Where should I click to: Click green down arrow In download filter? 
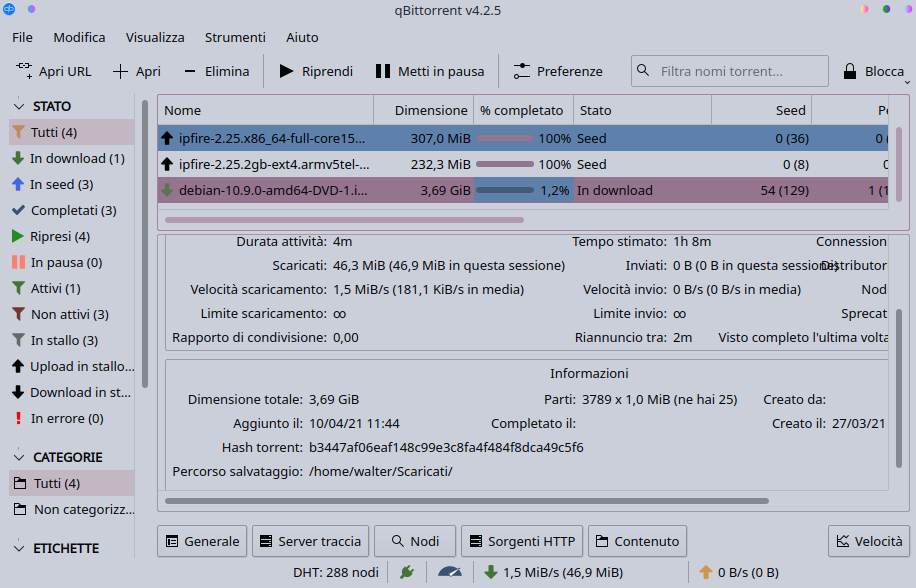click(x=18, y=158)
